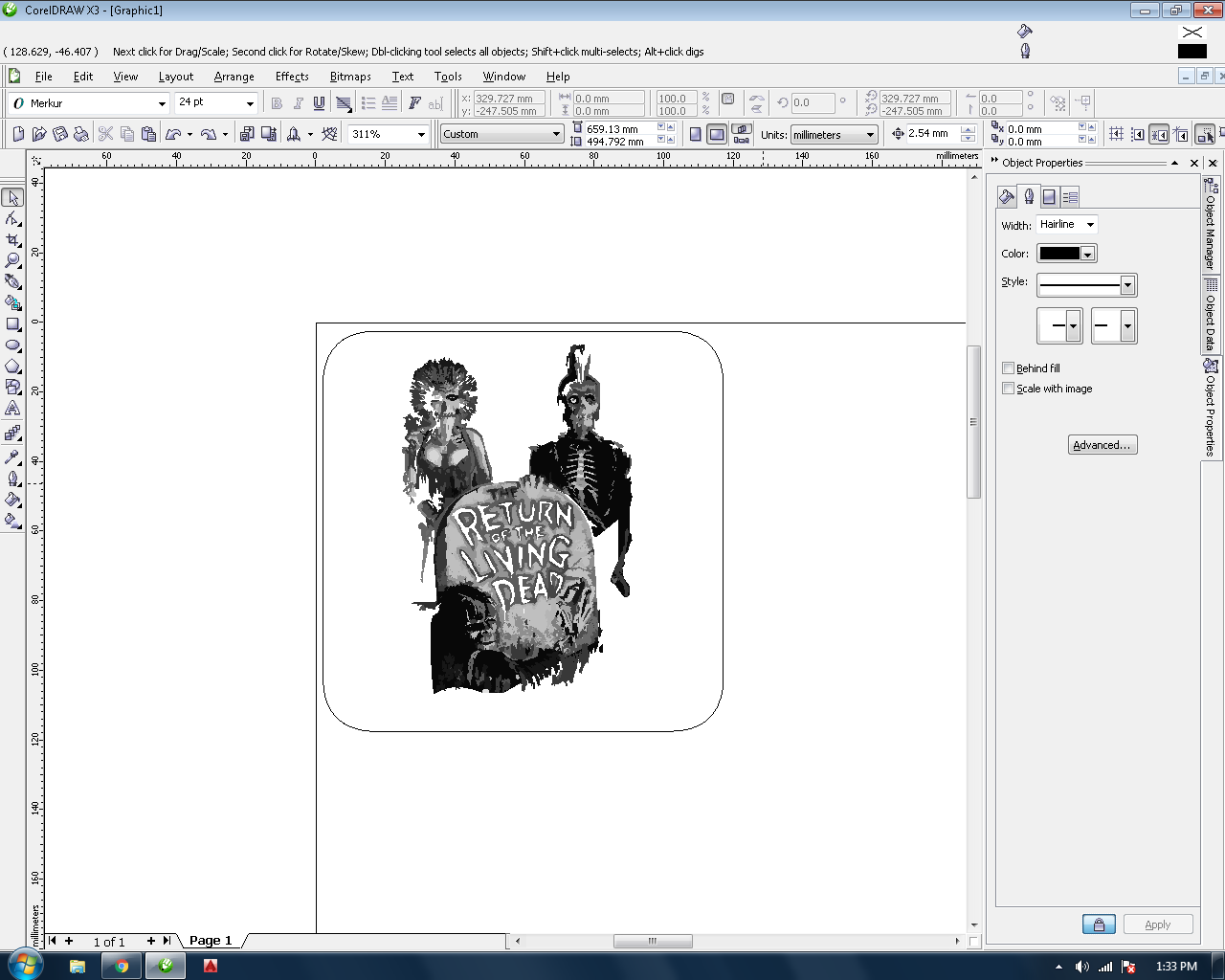
Task: Select the Pick tool in the toolbox
Action: click(x=12, y=198)
